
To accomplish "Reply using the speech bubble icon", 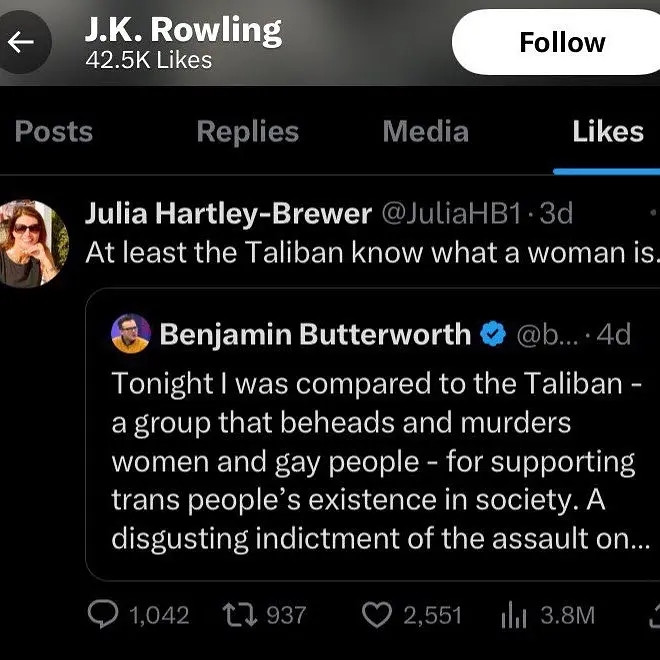I will click(102, 614).
